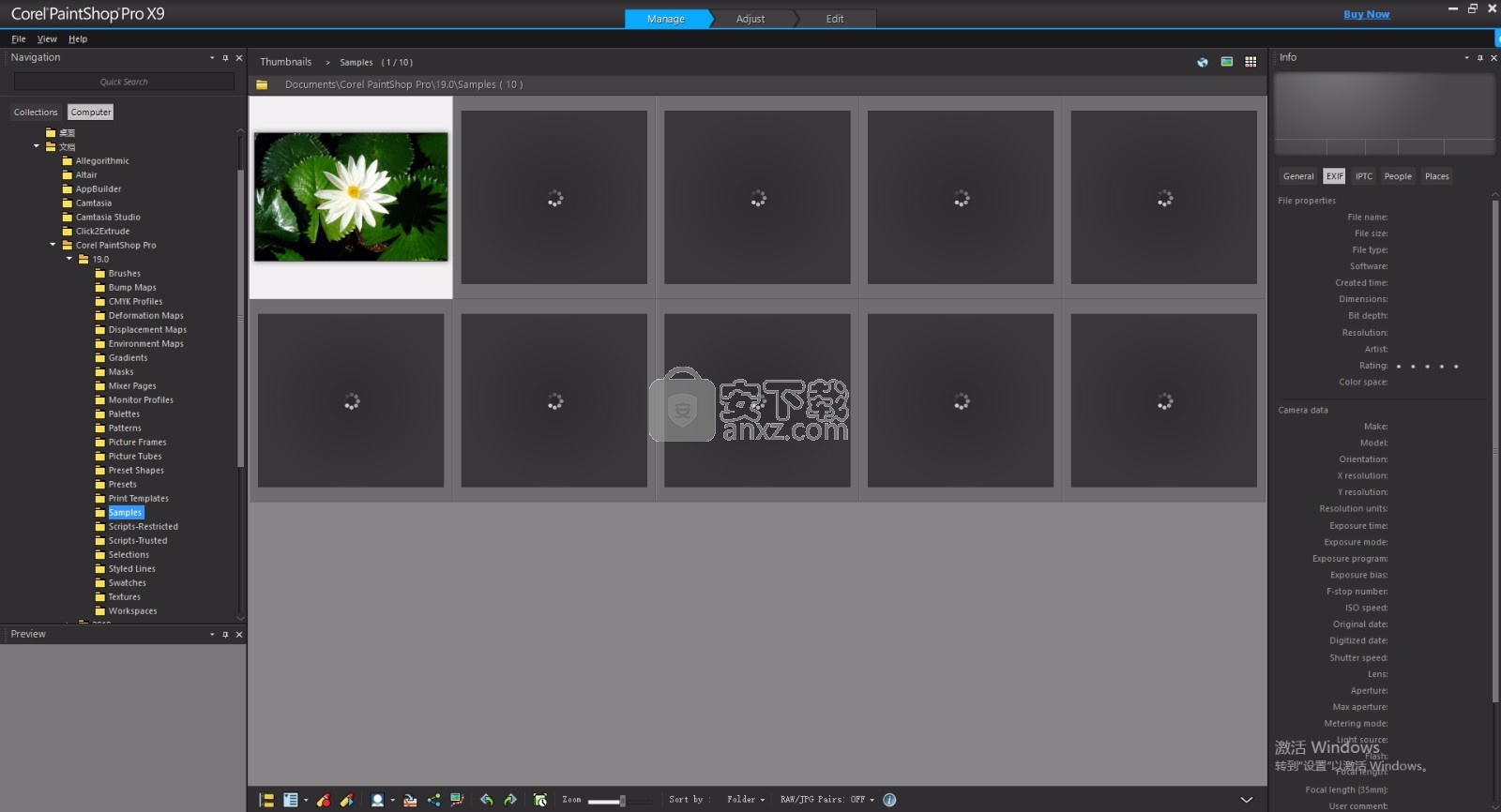Rotate the photo left with the blue arrow
This screenshot has width=1501, height=812.
click(486, 800)
